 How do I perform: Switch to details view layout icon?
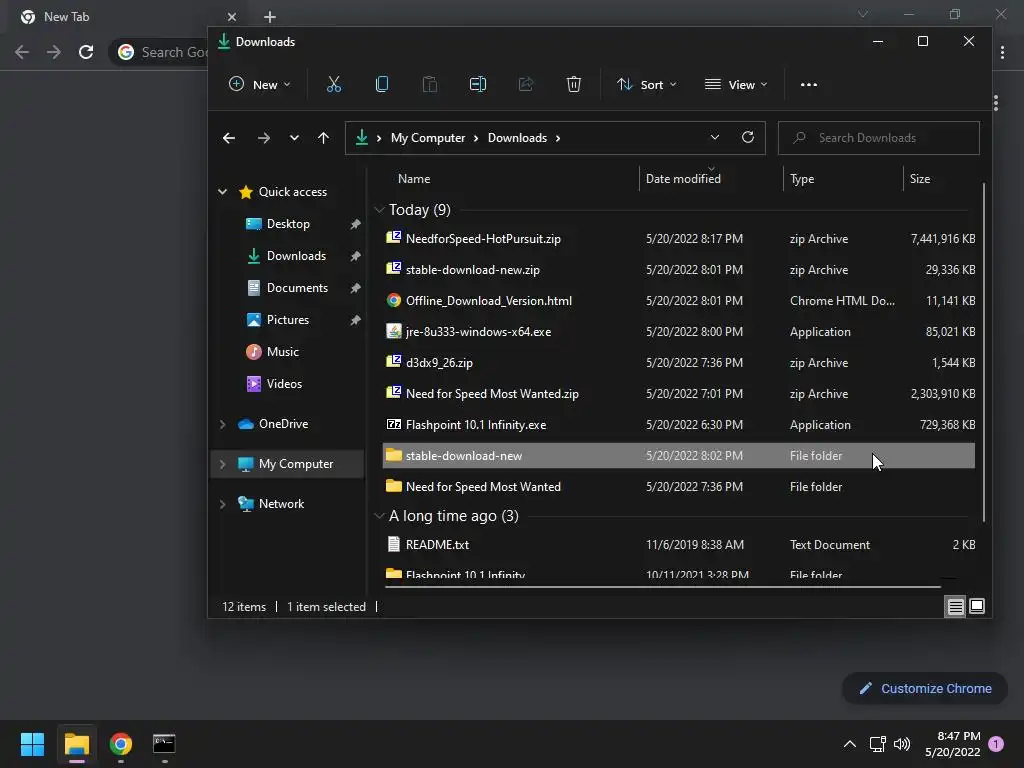coord(955,607)
